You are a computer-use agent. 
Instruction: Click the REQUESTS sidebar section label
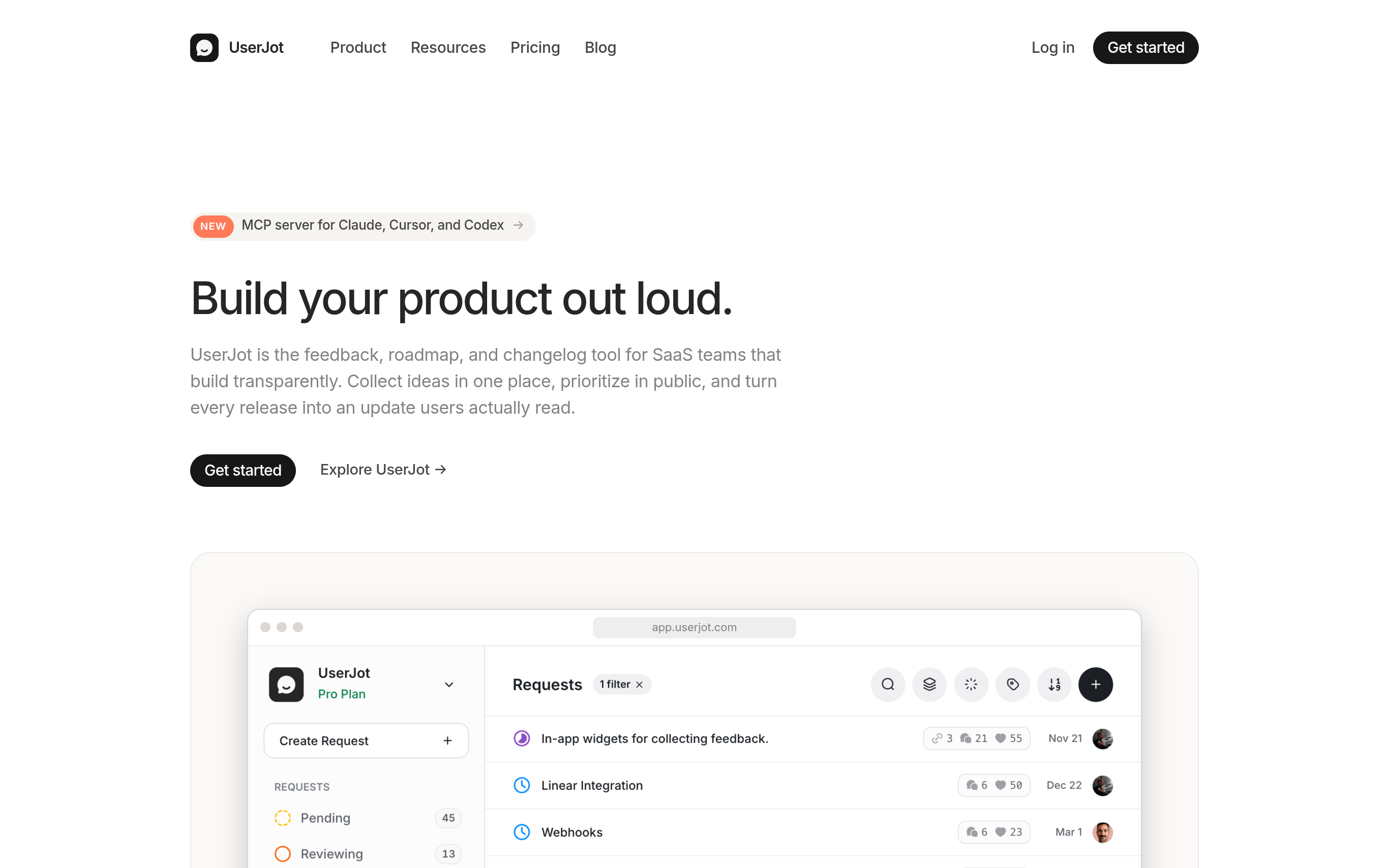click(x=301, y=787)
